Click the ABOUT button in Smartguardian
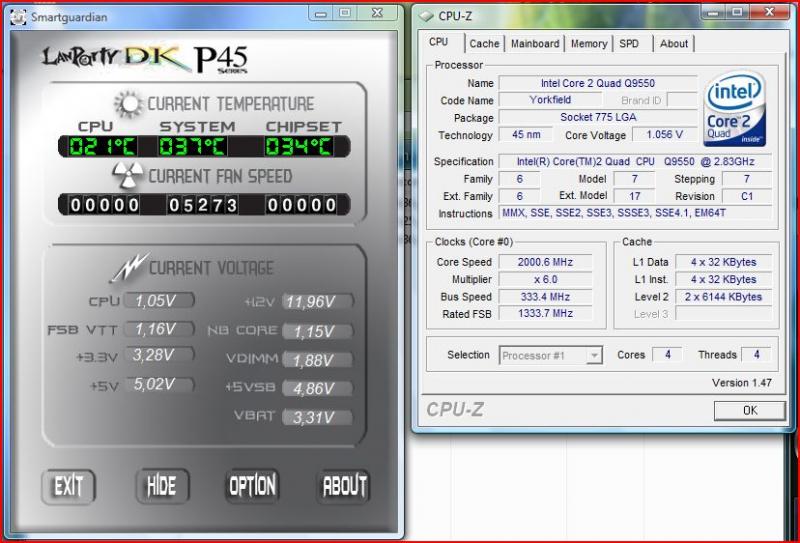800x543 pixels. tap(344, 486)
